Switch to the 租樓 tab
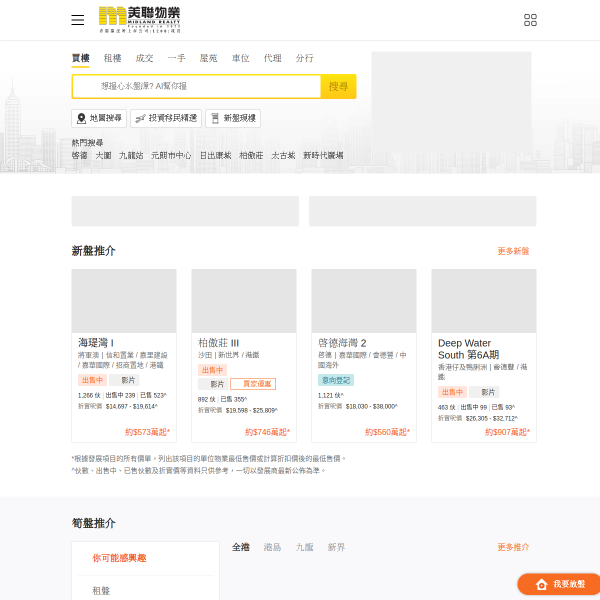Viewport: 600px width, 600px height. (x=112, y=58)
